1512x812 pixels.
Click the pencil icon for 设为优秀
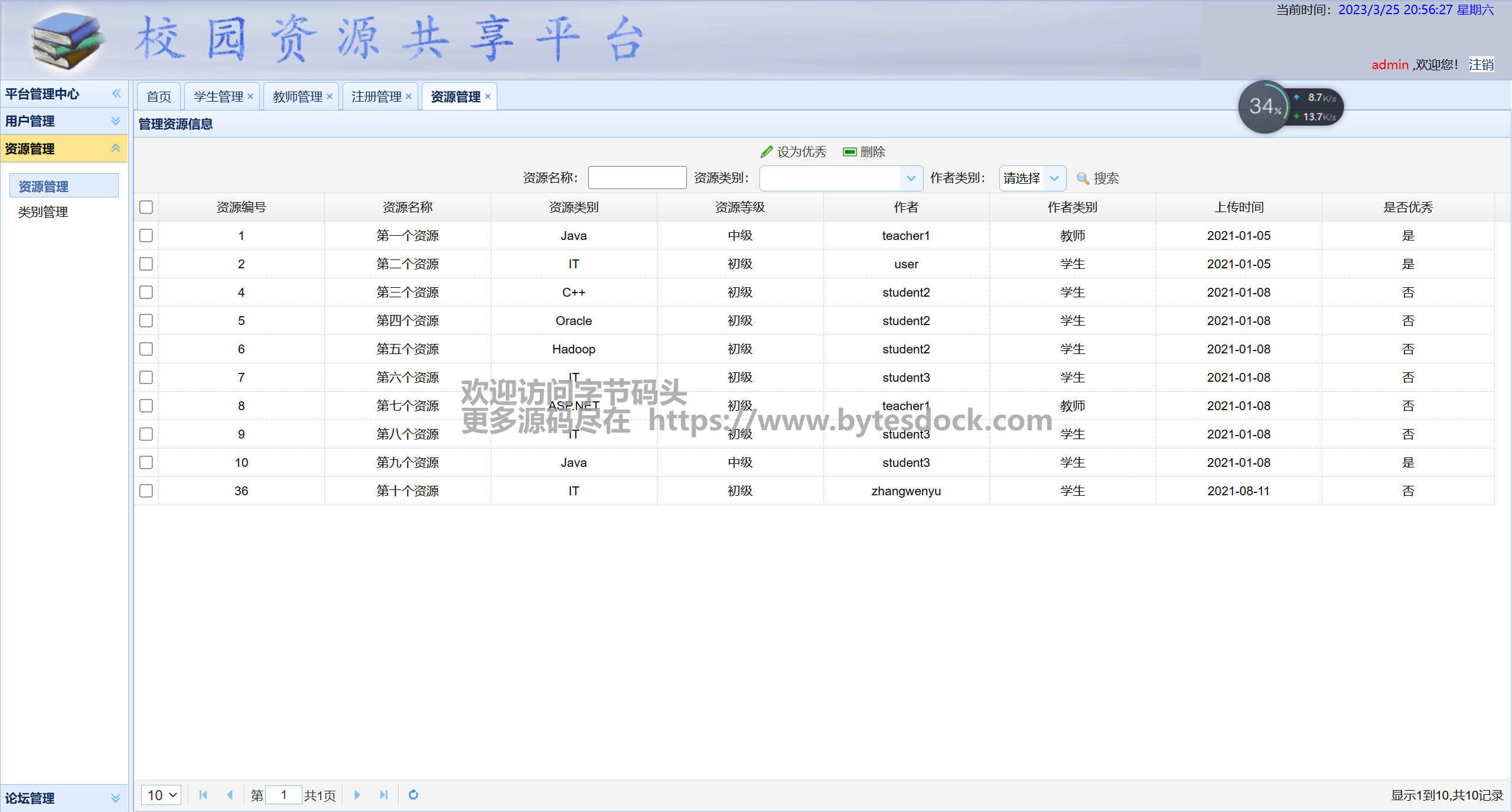pos(766,152)
